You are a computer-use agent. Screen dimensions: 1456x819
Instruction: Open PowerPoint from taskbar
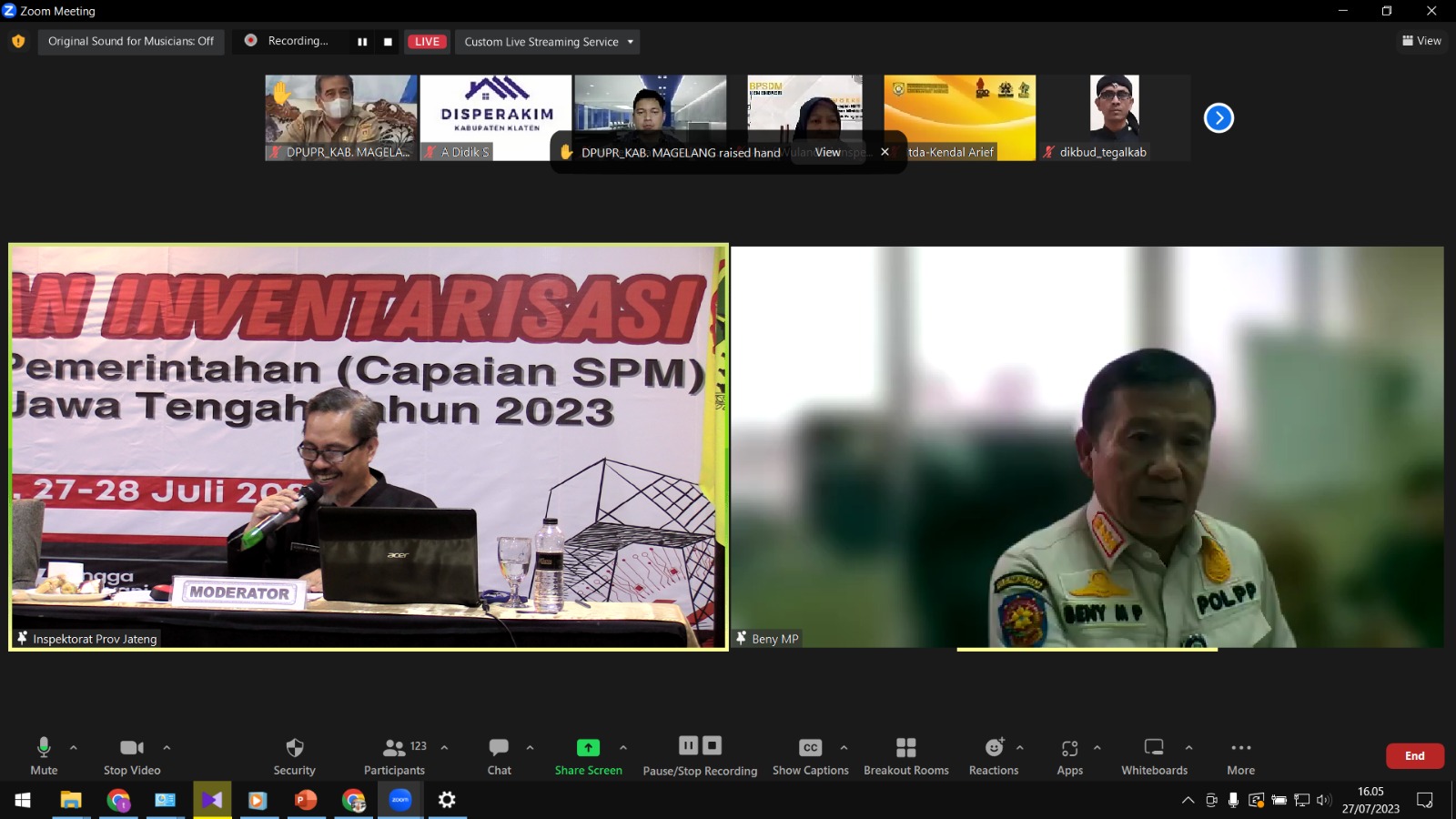click(x=306, y=800)
